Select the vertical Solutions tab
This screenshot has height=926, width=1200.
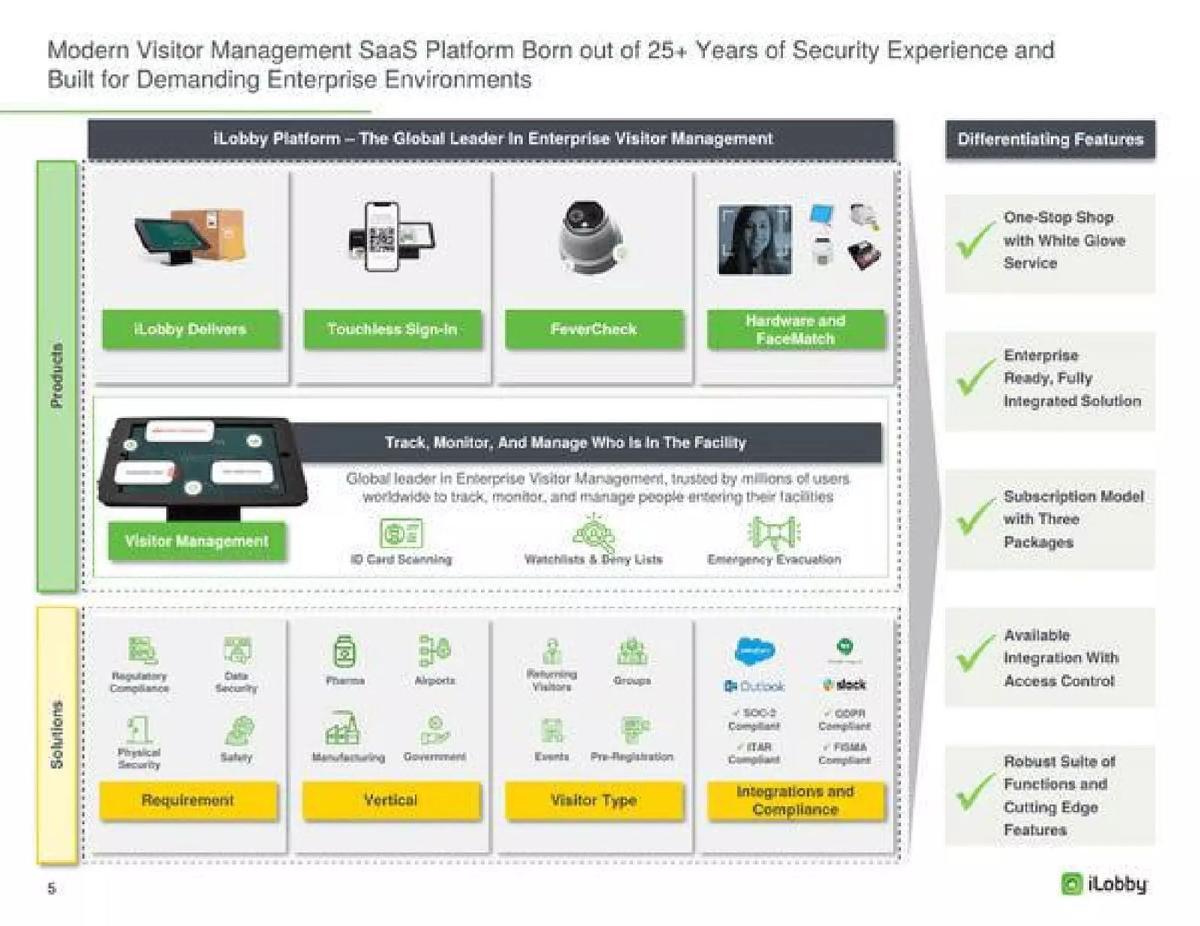pyautogui.click(x=57, y=735)
